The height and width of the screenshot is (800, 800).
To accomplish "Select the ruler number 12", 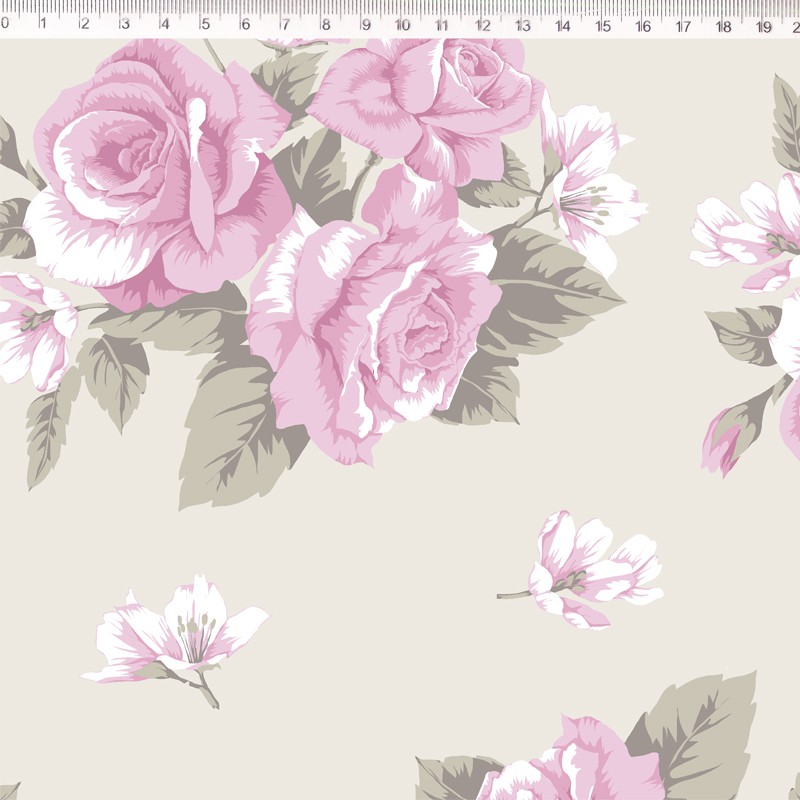I will 483,24.
